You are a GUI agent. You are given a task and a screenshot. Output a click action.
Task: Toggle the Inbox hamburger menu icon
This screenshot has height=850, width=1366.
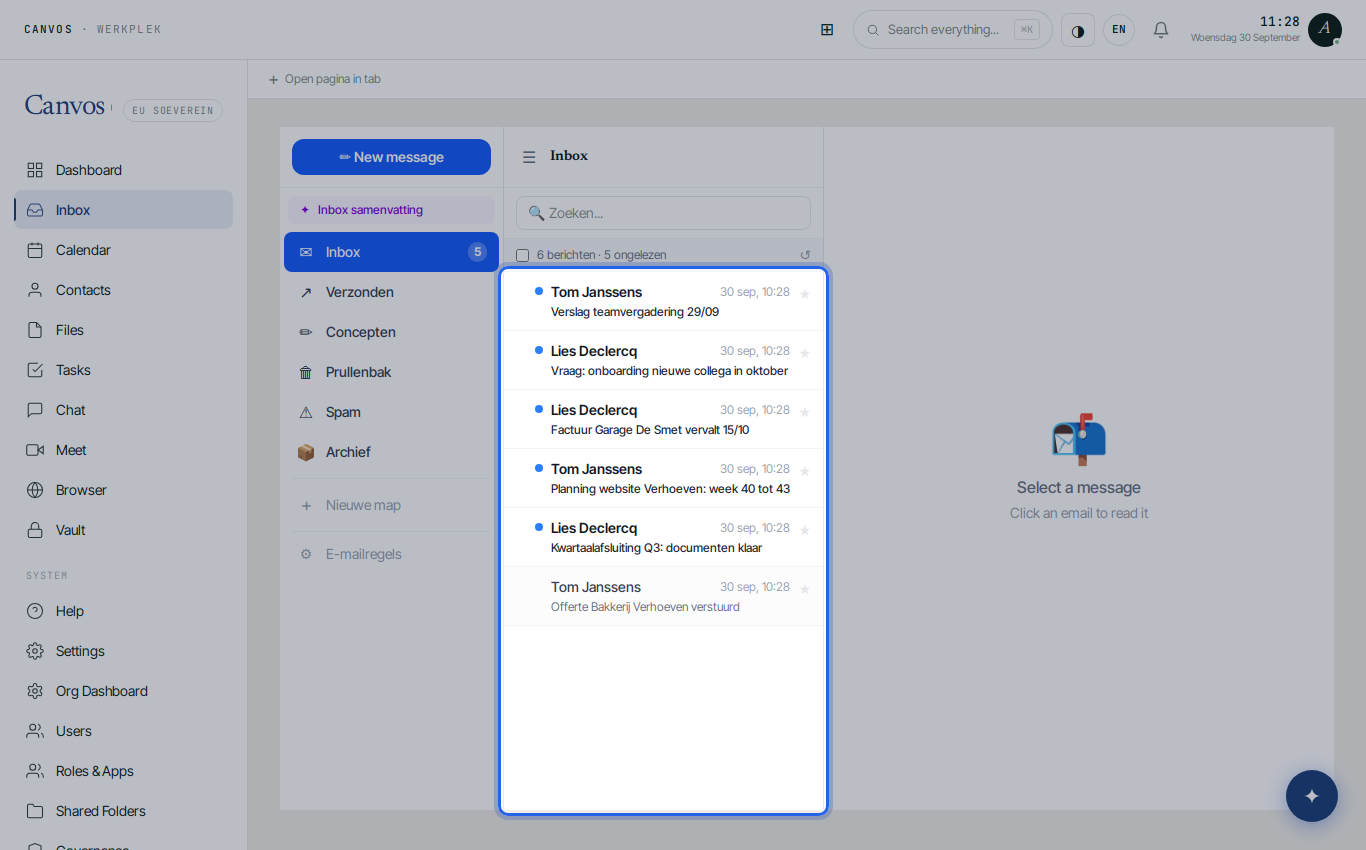click(529, 157)
